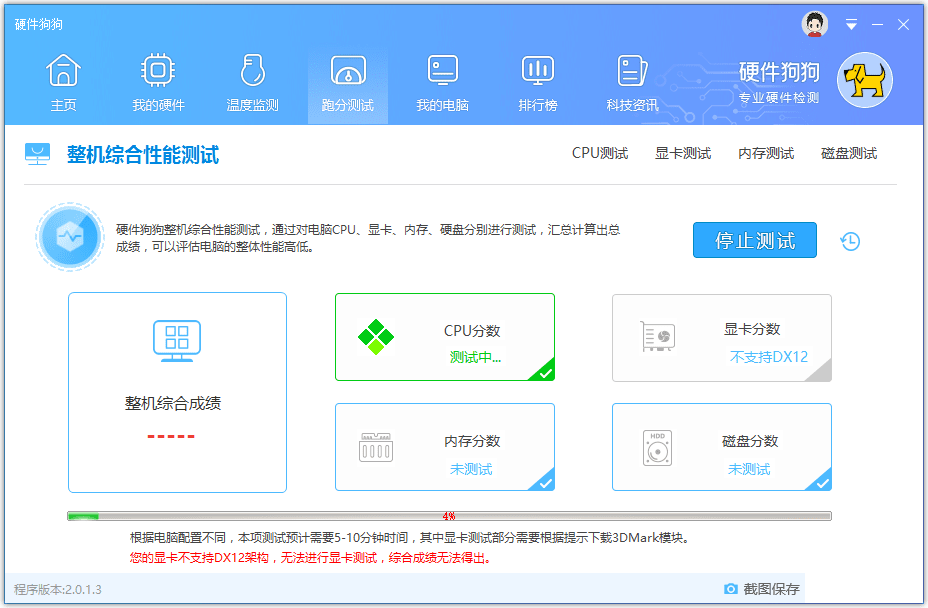
Task: Click the graphics card icon
Action: [658, 336]
